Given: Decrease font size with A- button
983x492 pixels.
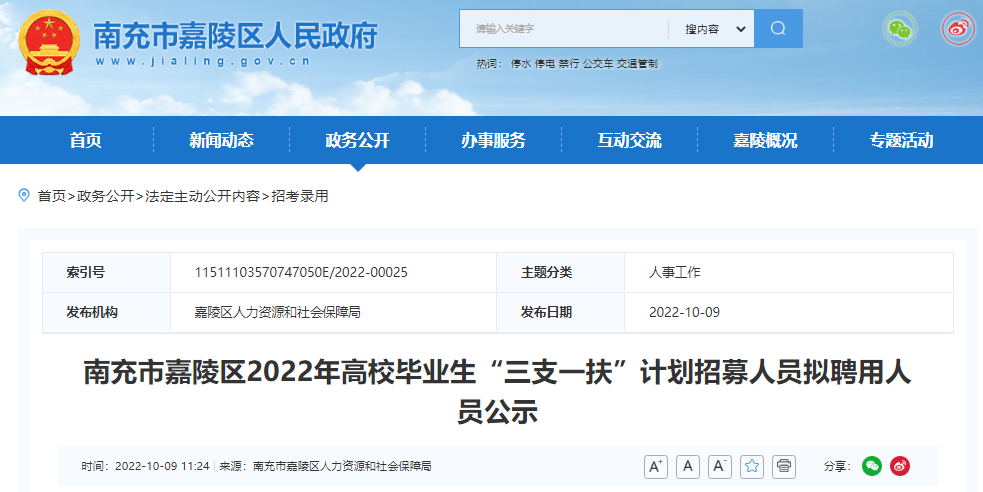Looking at the screenshot, I should (x=720, y=466).
